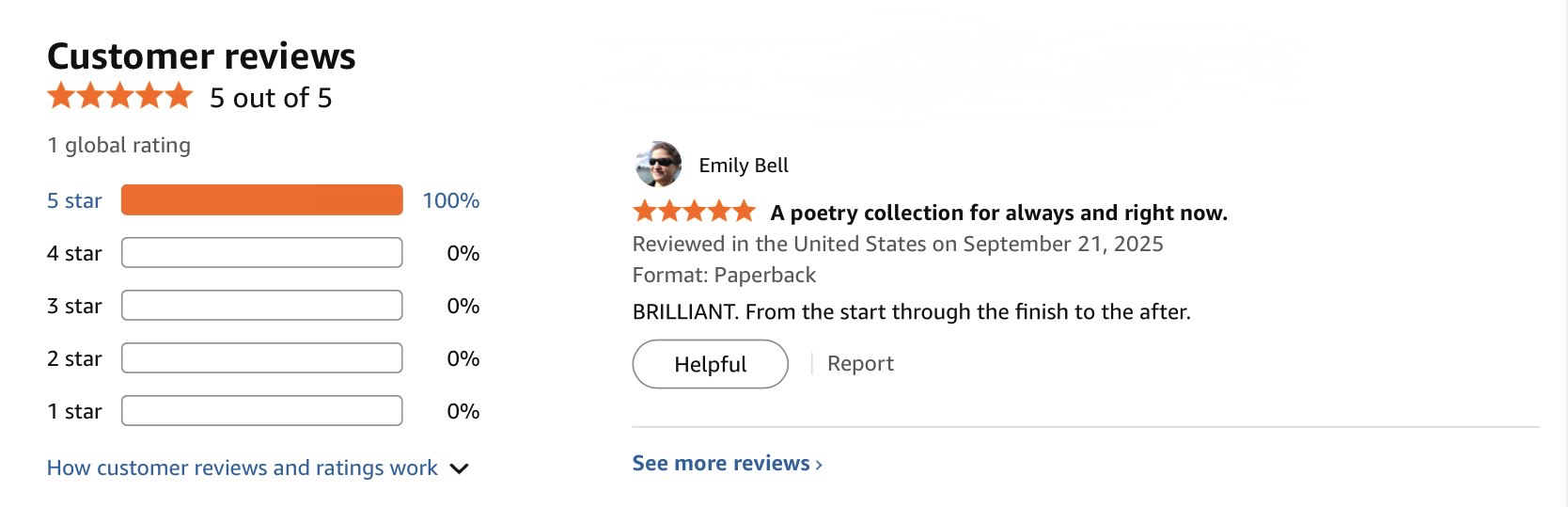Click the 100% percentage link

(x=450, y=200)
